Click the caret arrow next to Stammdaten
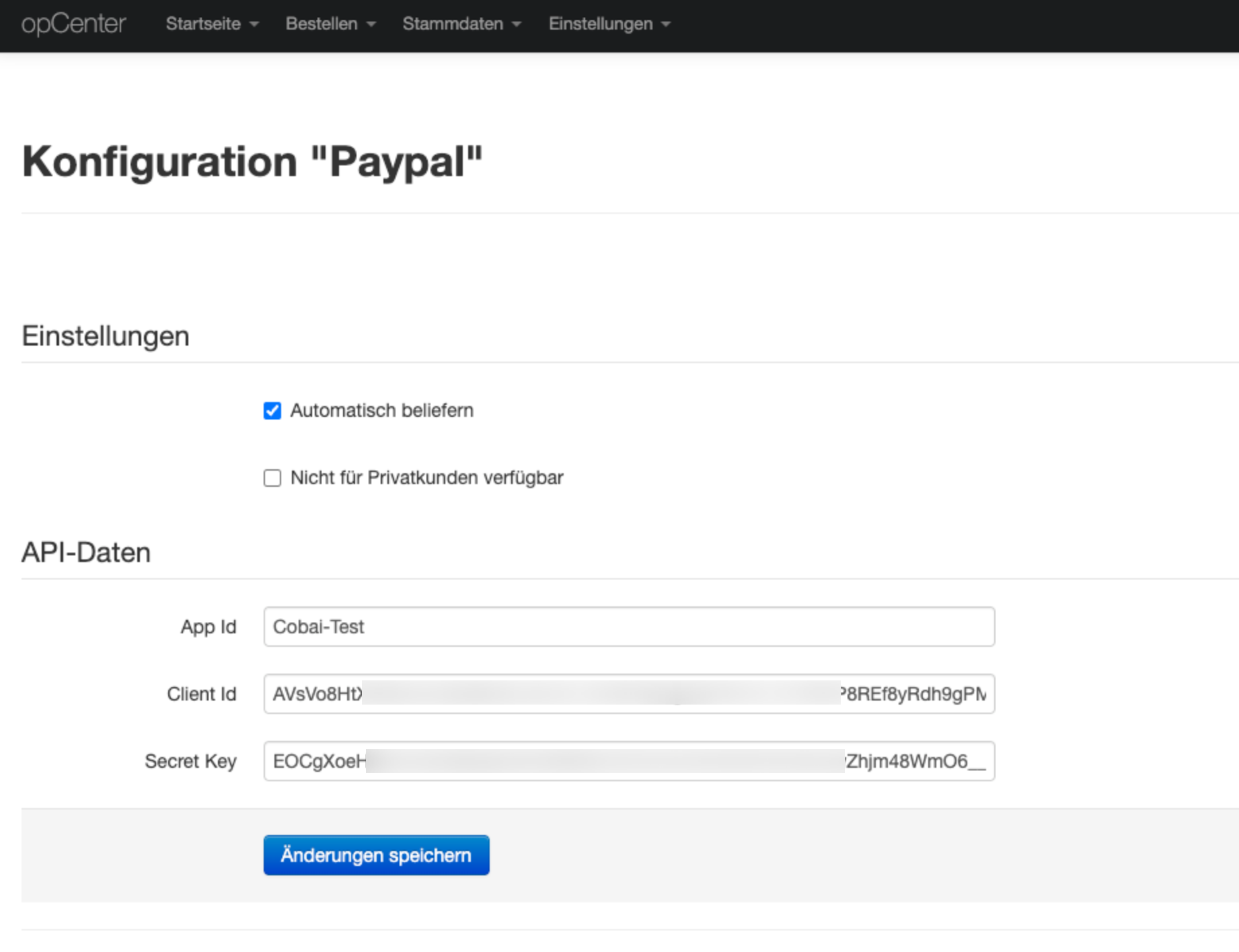Image resolution: width=1239 pixels, height=952 pixels. point(517,25)
